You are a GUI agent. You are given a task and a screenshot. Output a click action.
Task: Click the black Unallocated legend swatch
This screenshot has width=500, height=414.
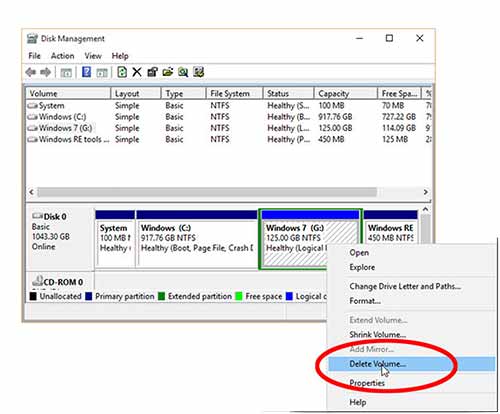[33, 296]
